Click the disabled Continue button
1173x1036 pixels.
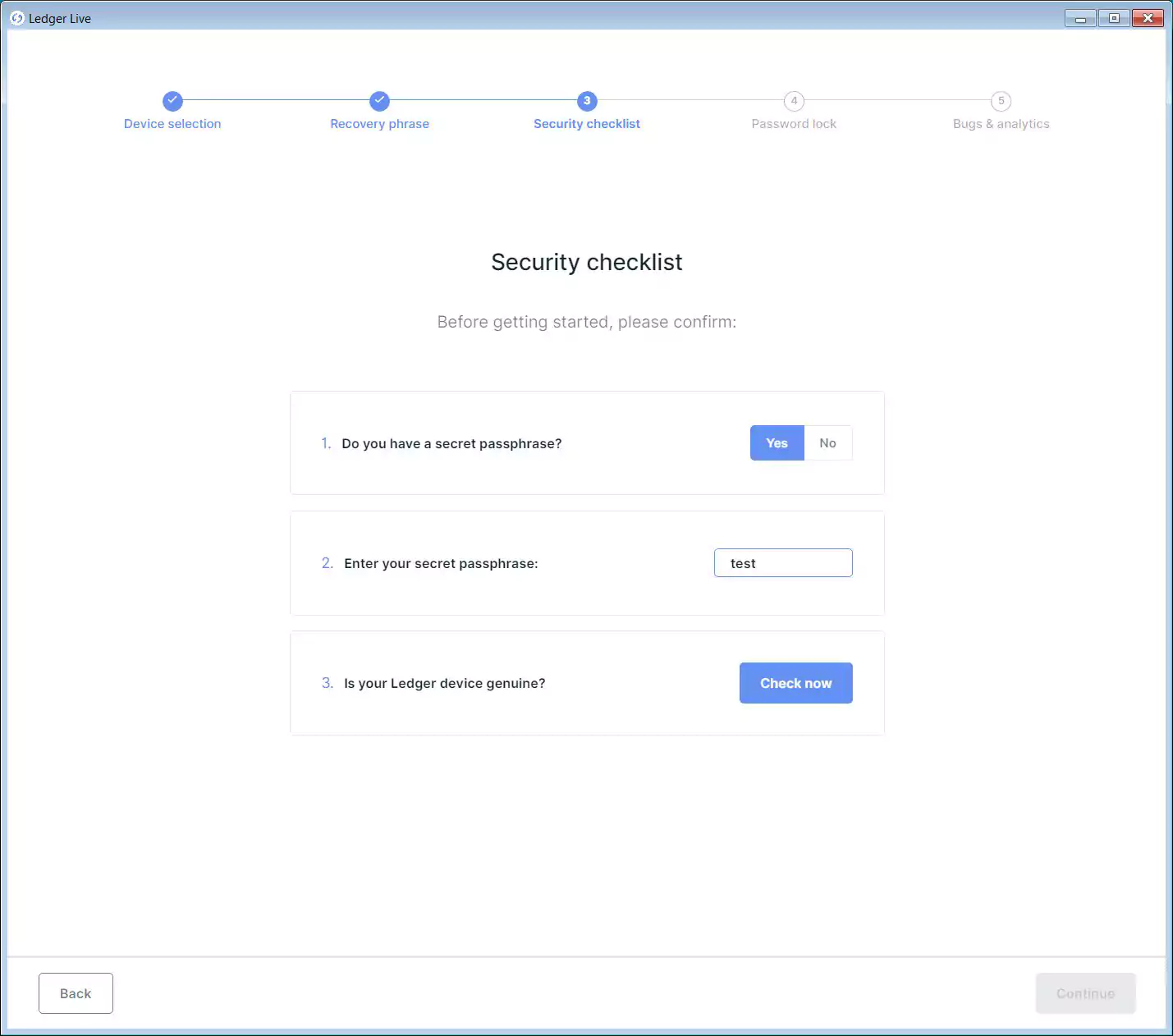[x=1085, y=993]
